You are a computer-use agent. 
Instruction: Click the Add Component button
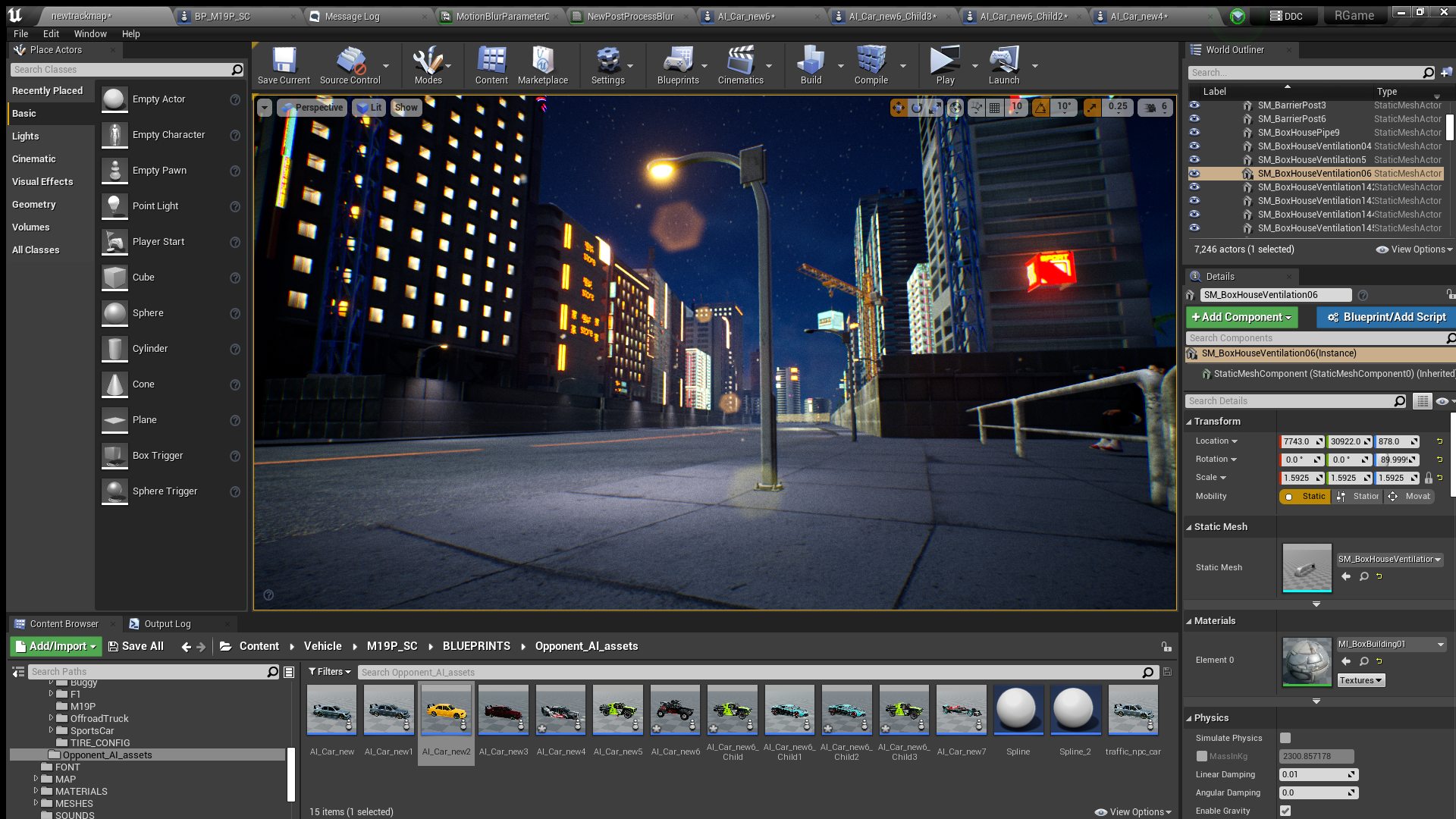[1241, 317]
